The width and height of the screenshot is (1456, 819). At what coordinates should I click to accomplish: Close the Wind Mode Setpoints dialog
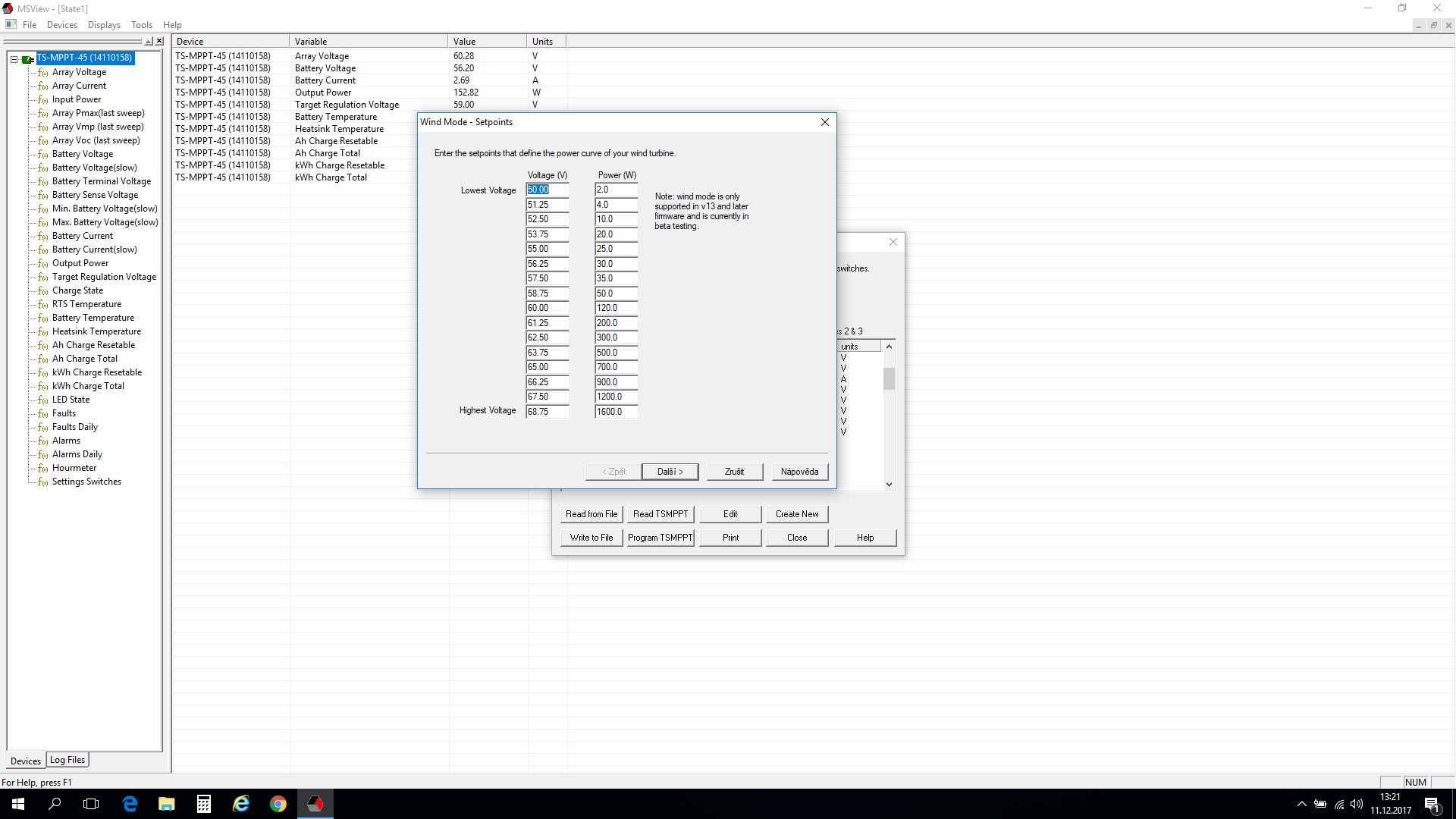tap(824, 122)
